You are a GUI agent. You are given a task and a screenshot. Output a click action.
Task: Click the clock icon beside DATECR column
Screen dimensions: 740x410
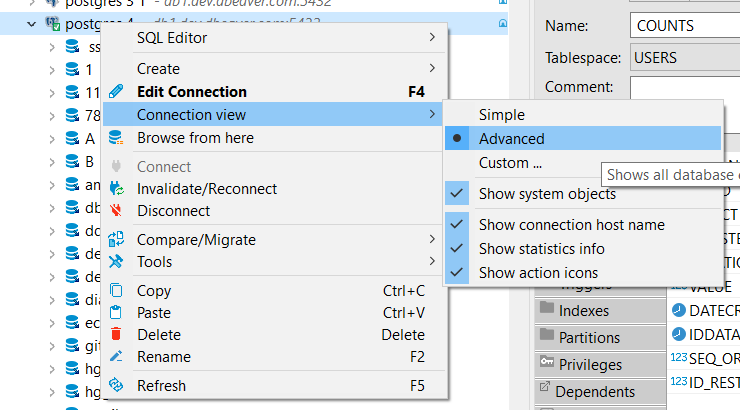pos(679,310)
